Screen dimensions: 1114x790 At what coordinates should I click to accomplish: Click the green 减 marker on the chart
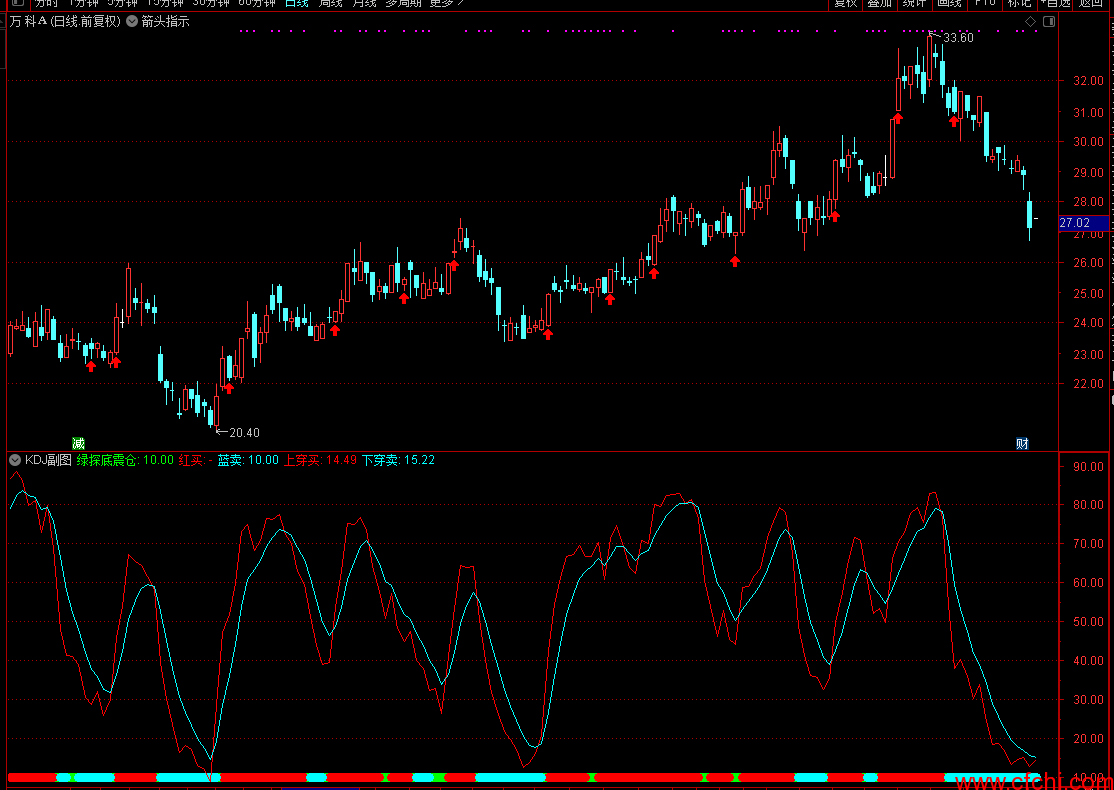[78, 443]
